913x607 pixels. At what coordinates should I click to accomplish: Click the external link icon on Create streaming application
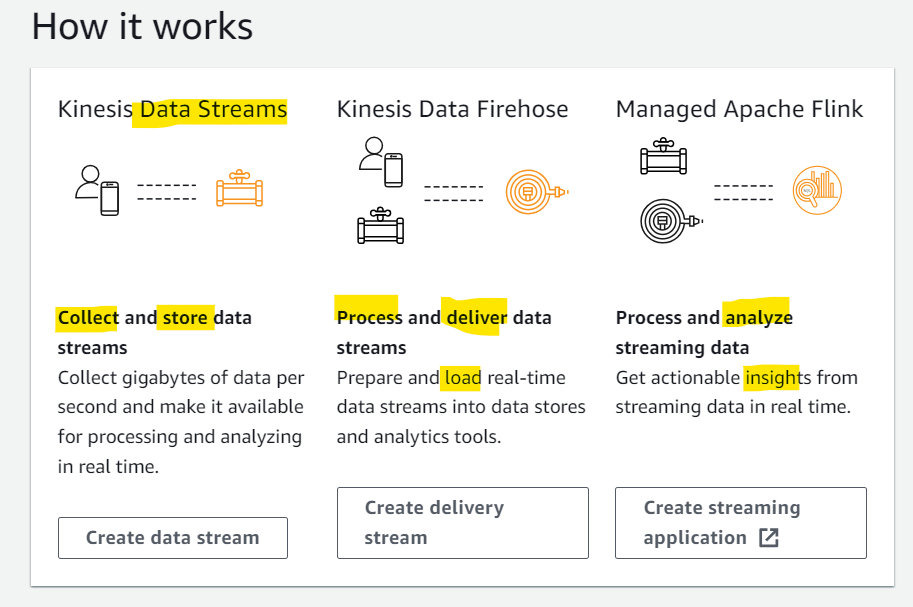(x=769, y=538)
